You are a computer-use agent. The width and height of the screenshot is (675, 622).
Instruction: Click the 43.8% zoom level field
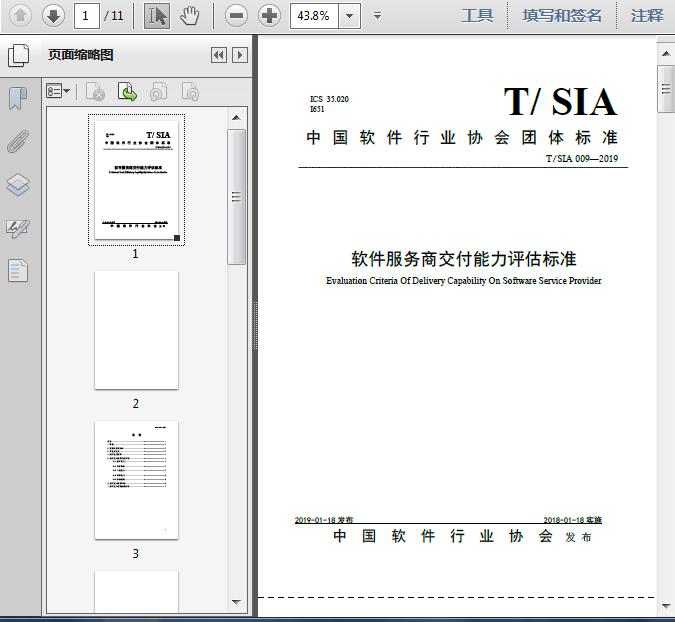(x=314, y=16)
